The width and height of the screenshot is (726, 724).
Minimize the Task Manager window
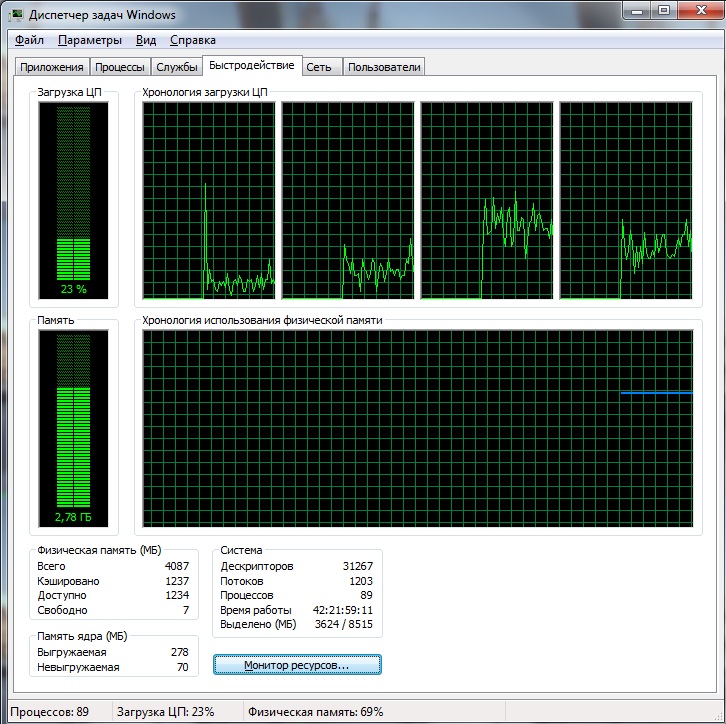point(637,11)
